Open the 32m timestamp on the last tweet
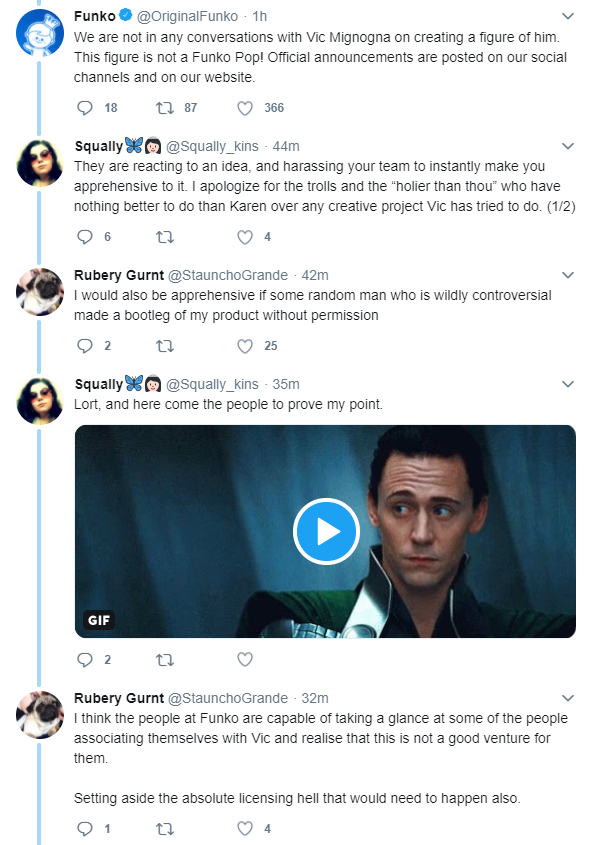 [315, 698]
